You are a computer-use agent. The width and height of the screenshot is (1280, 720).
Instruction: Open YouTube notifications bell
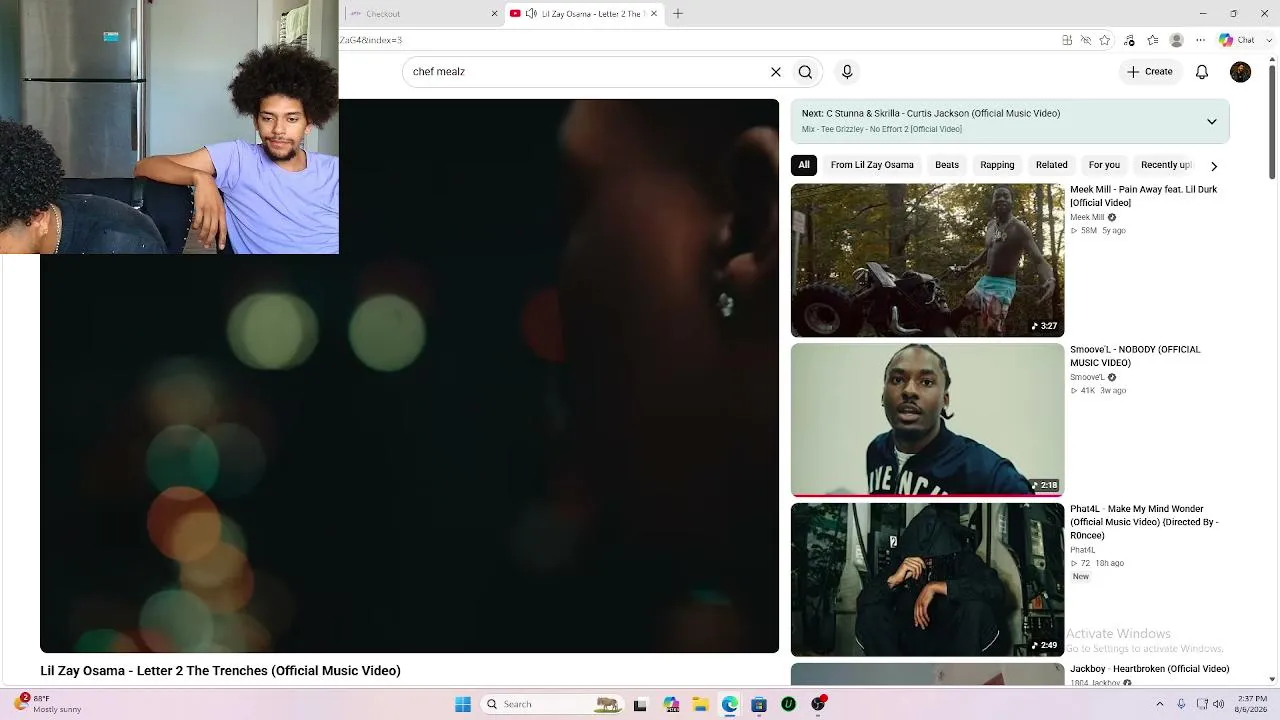pyautogui.click(x=1202, y=72)
